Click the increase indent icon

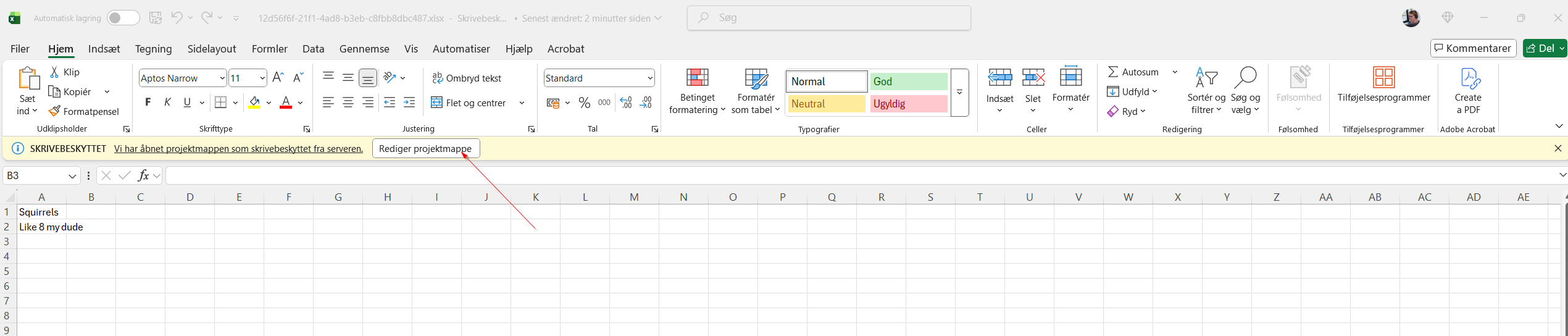[x=409, y=103]
